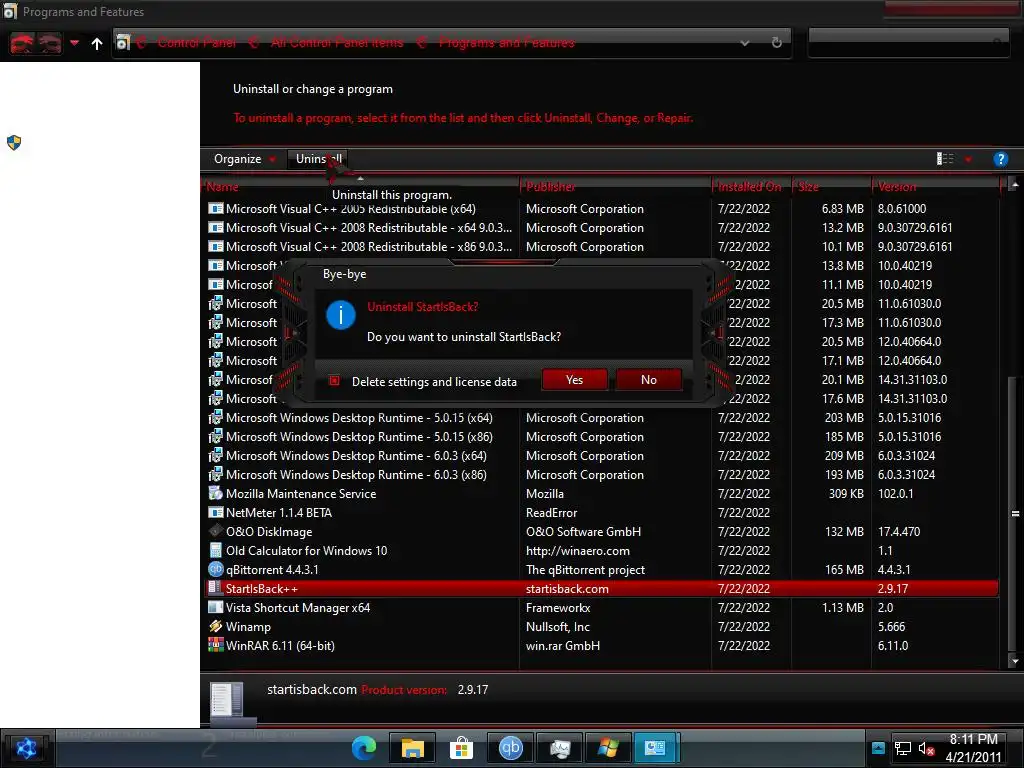Open File Explorer from taskbar
Viewport: 1024px width, 768px height.
413,748
